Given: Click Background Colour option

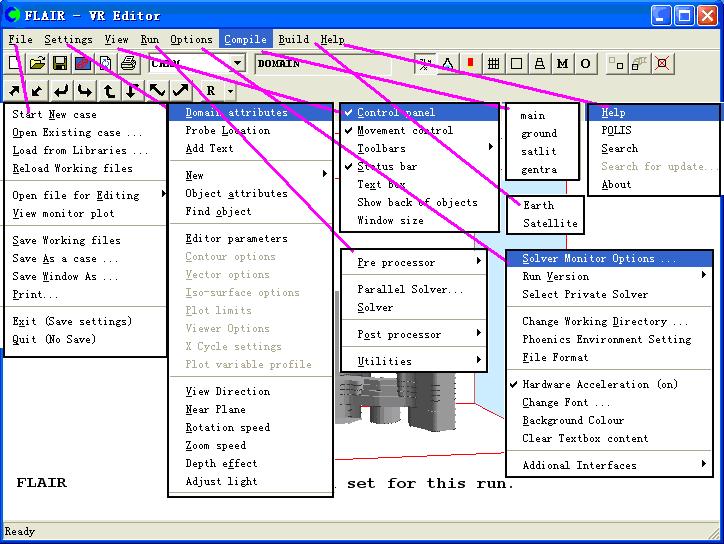Looking at the screenshot, I should 573,421.
